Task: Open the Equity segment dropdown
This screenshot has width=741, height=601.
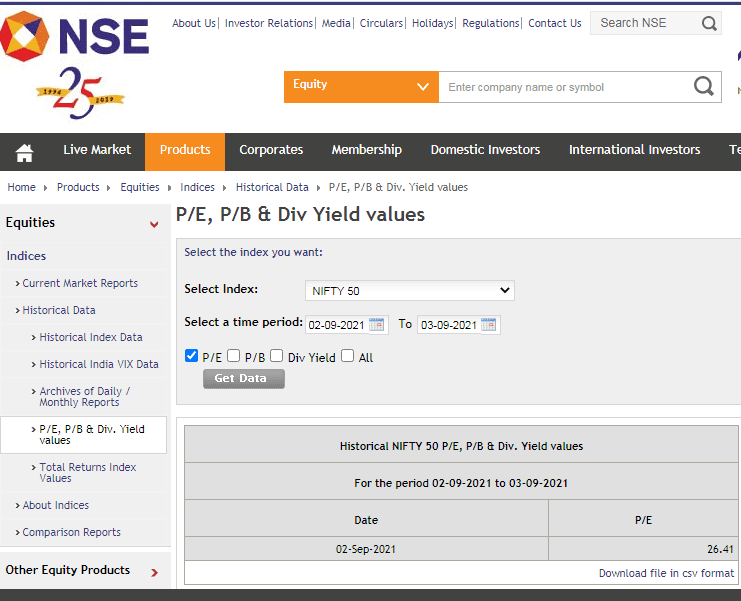Action: pyautogui.click(x=361, y=86)
